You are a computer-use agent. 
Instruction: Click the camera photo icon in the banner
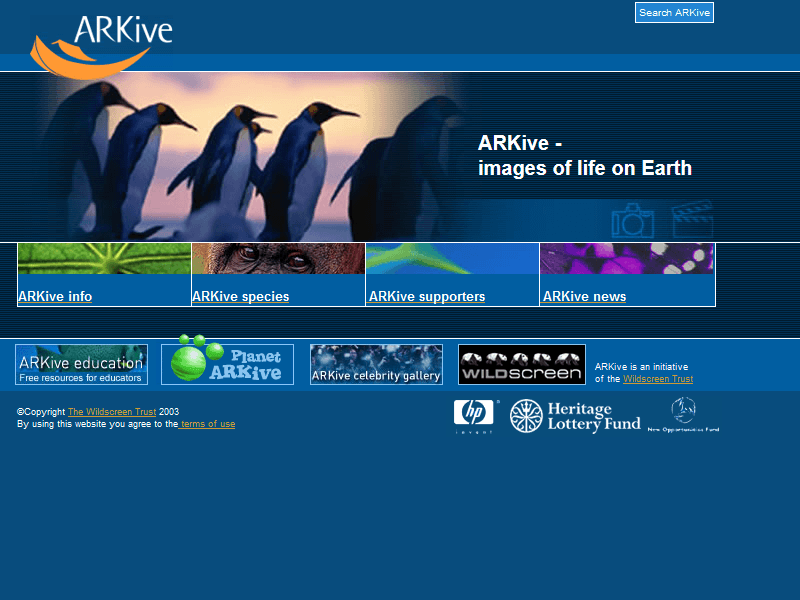tap(633, 221)
